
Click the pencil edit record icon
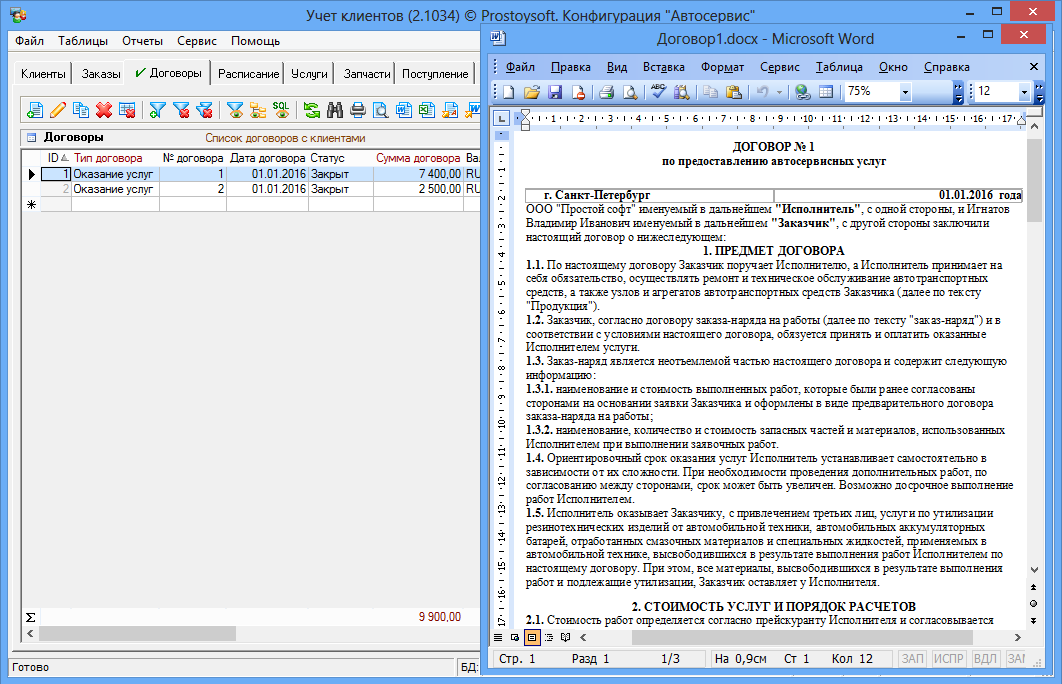point(58,110)
